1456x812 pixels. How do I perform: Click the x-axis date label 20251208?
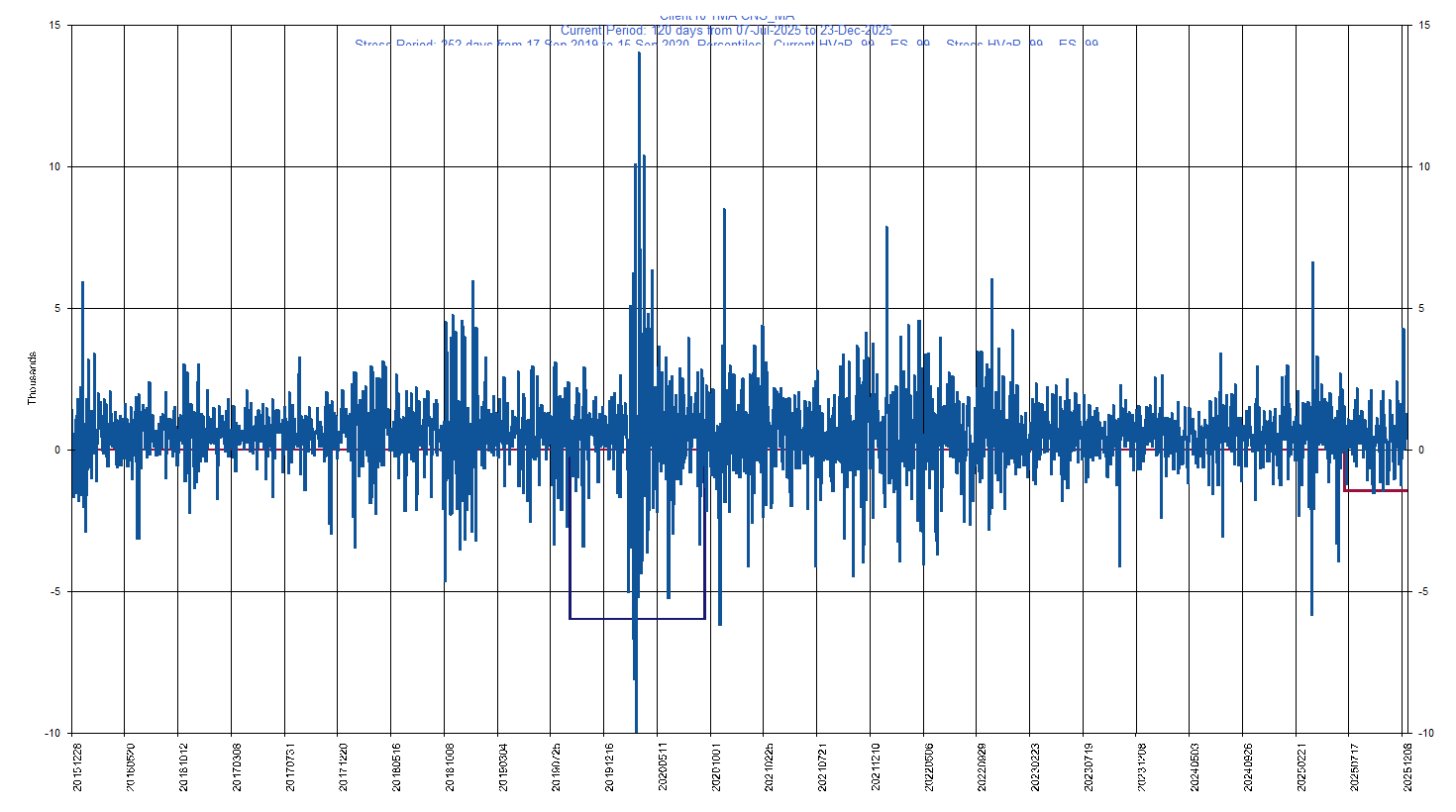(1407, 766)
